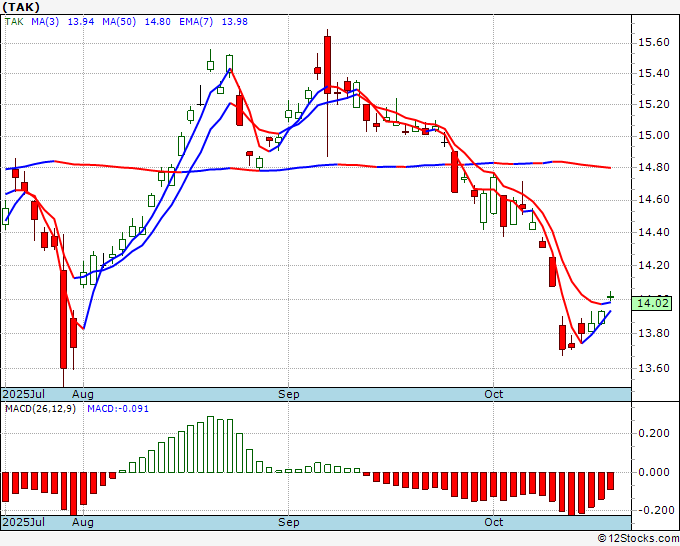Click the EMA(7) value 13.98
The height and width of the screenshot is (546, 680).
click(x=235, y=22)
